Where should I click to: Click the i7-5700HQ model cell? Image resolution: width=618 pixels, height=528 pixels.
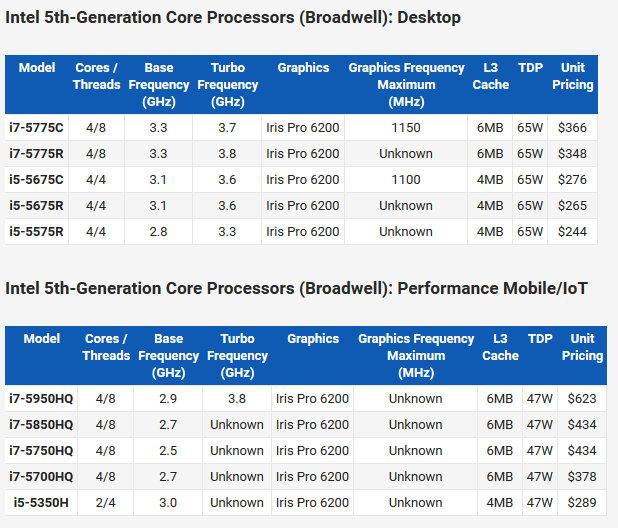41,476
